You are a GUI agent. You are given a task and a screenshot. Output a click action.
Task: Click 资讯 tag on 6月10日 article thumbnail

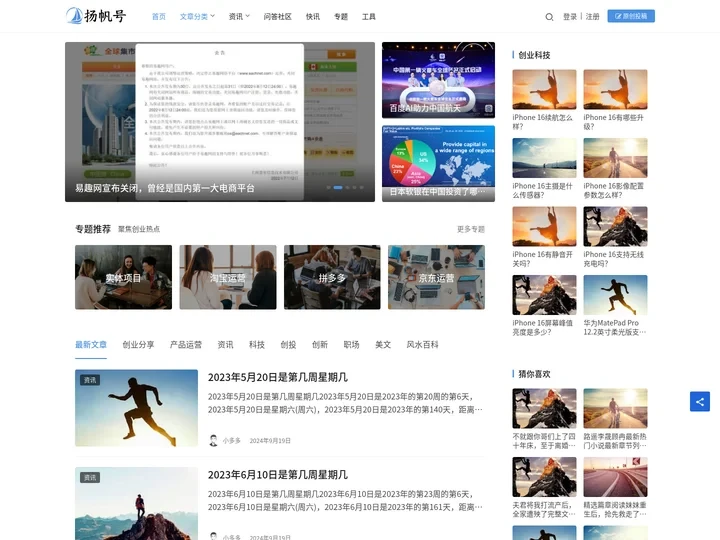tap(90, 478)
